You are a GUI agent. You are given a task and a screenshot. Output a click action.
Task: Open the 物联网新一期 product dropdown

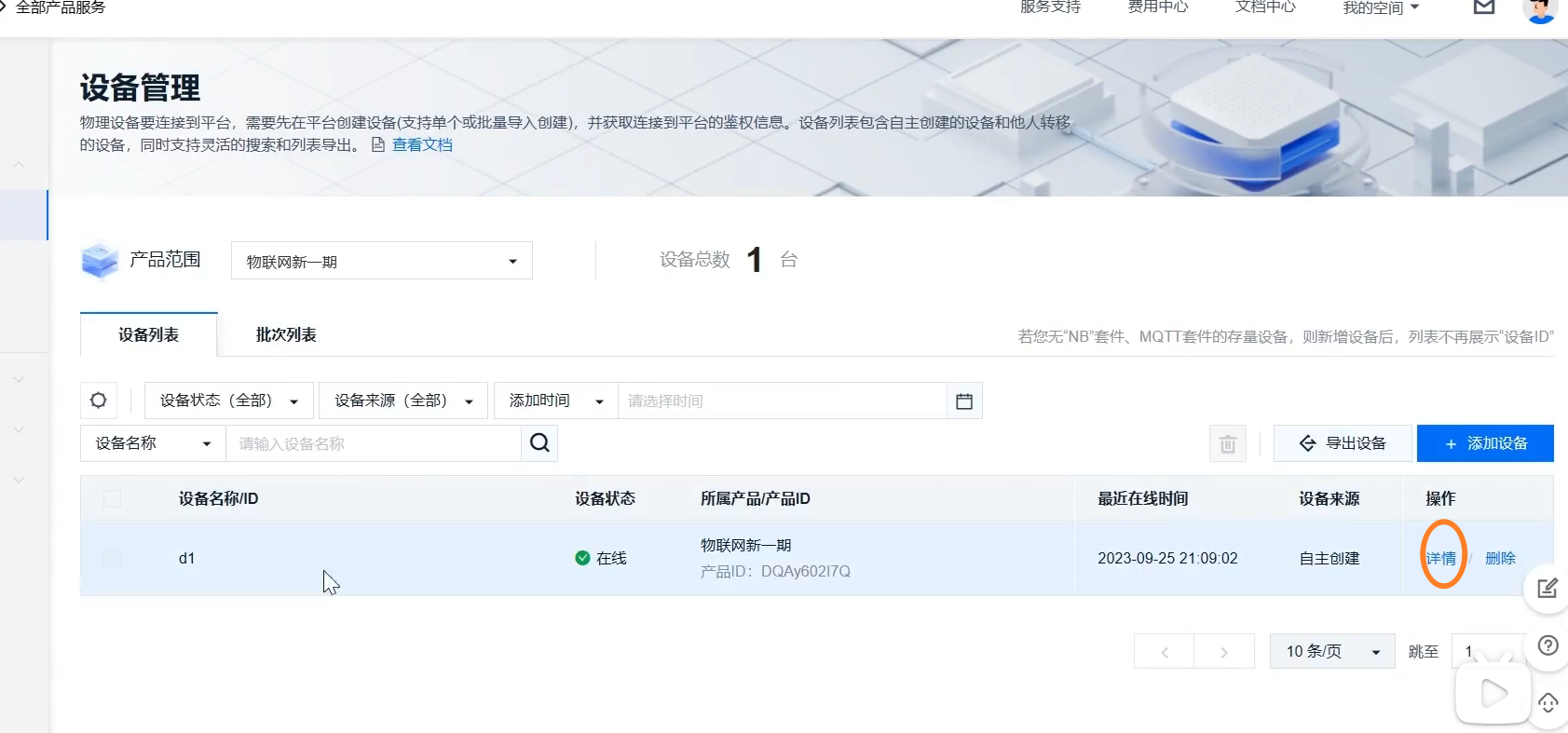coord(382,261)
